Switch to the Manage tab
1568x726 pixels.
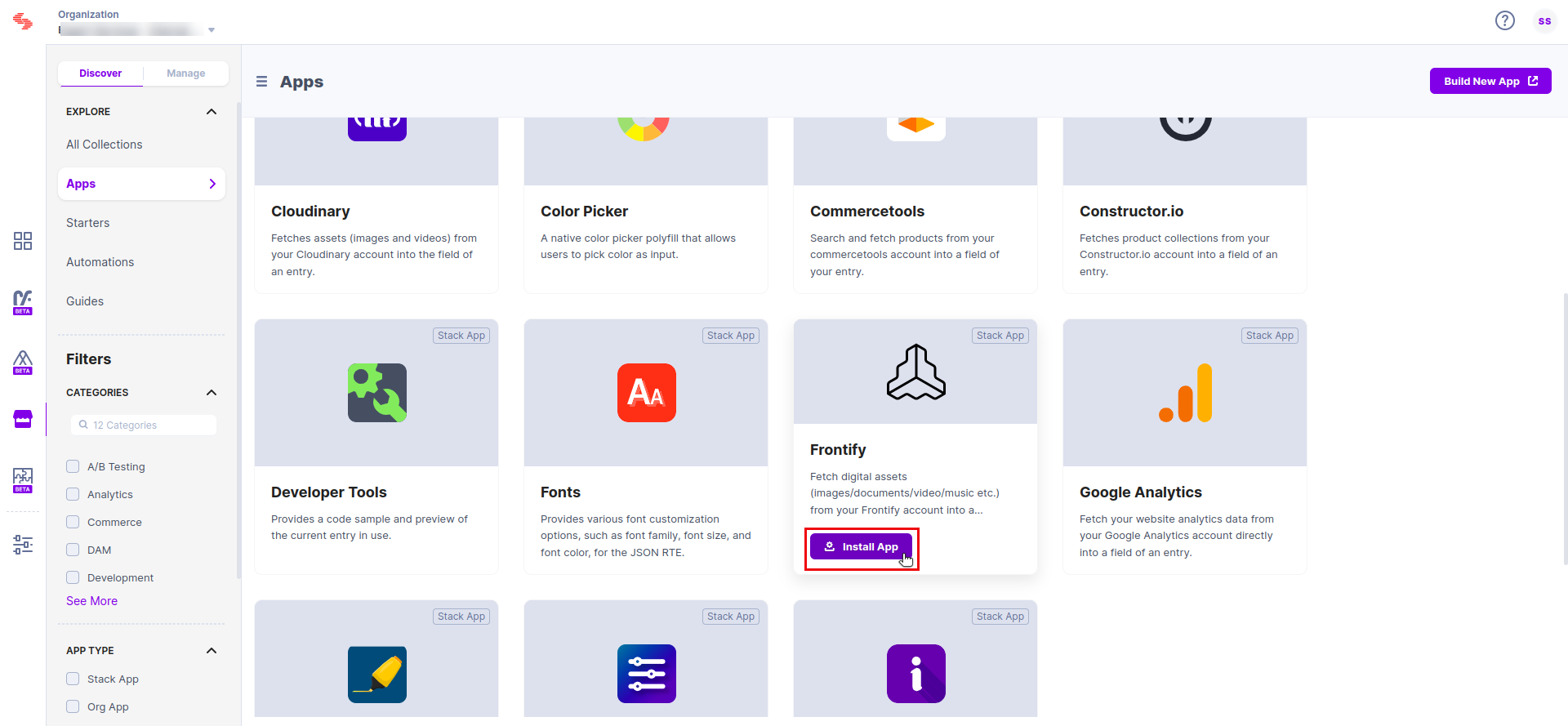(186, 73)
